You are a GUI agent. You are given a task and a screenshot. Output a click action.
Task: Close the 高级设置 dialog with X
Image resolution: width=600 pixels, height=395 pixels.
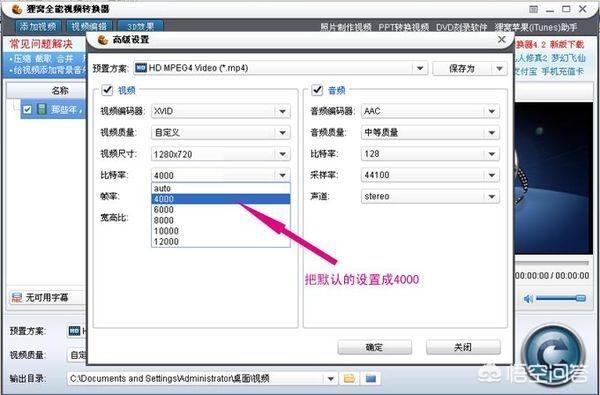[x=501, y=39]
